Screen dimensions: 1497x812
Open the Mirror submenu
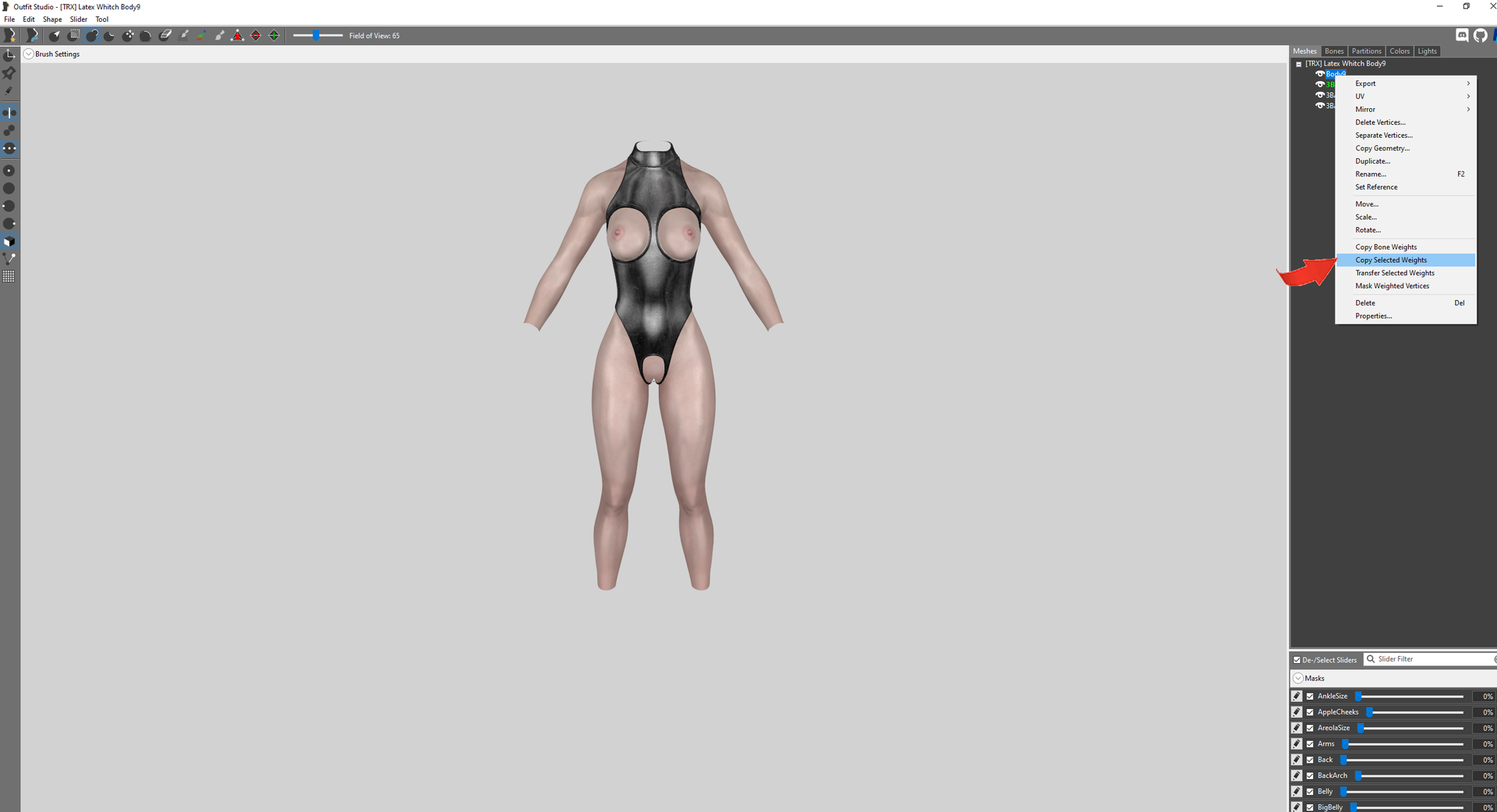point(1406,110)
